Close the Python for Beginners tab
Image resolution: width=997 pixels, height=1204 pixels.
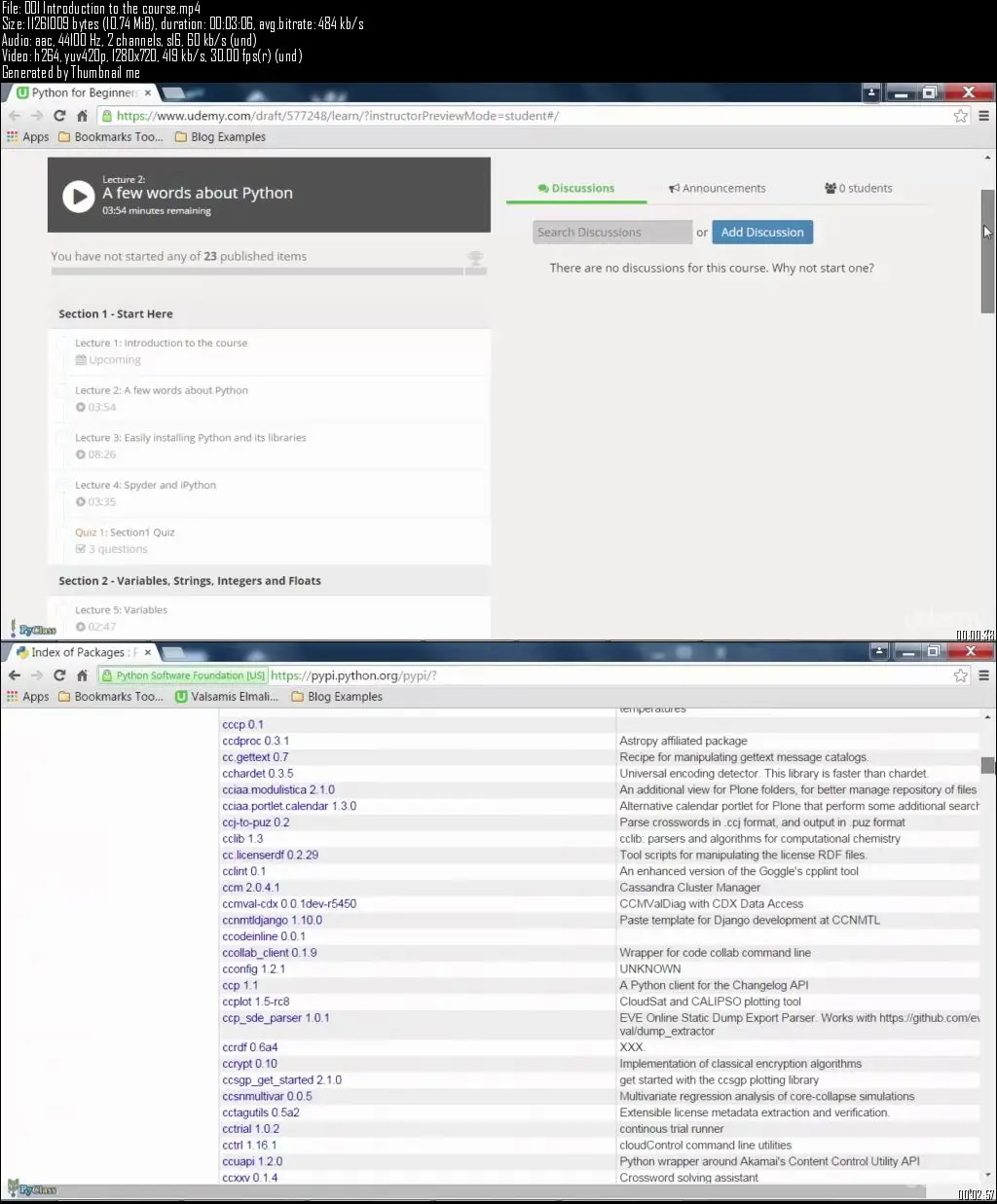pyautogui.click(x=148, y=93)
